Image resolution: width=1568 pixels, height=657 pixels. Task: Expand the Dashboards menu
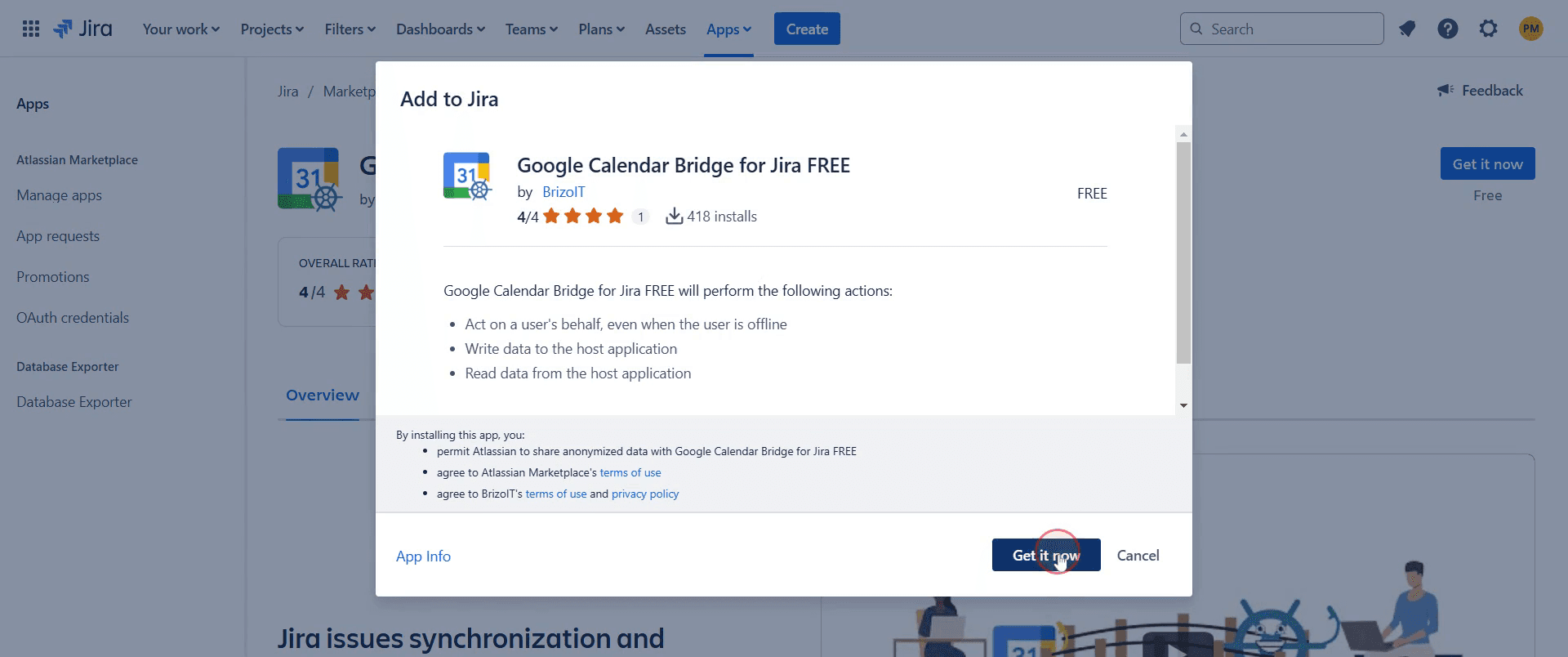point(441,29)
